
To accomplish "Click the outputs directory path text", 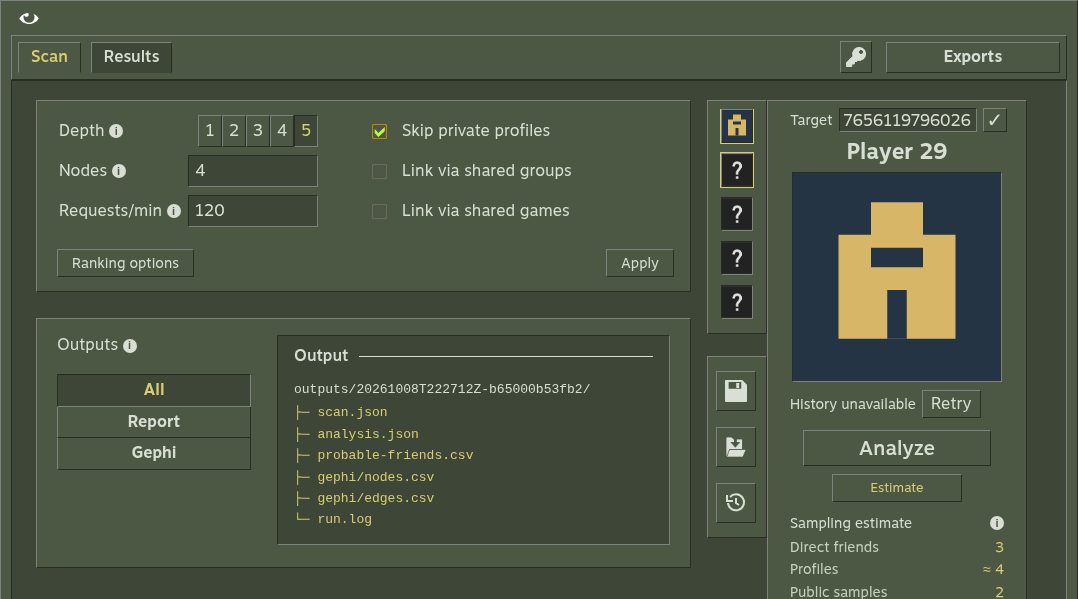I will (442, 389).
